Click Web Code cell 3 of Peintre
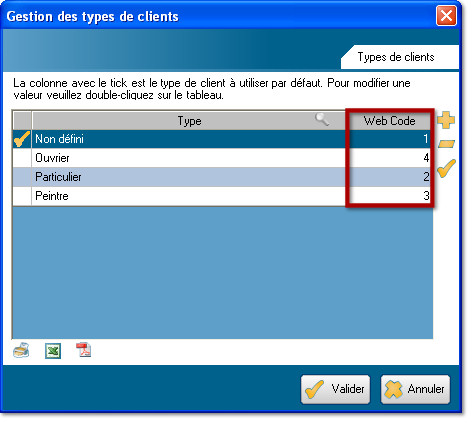 coord(389,196)
